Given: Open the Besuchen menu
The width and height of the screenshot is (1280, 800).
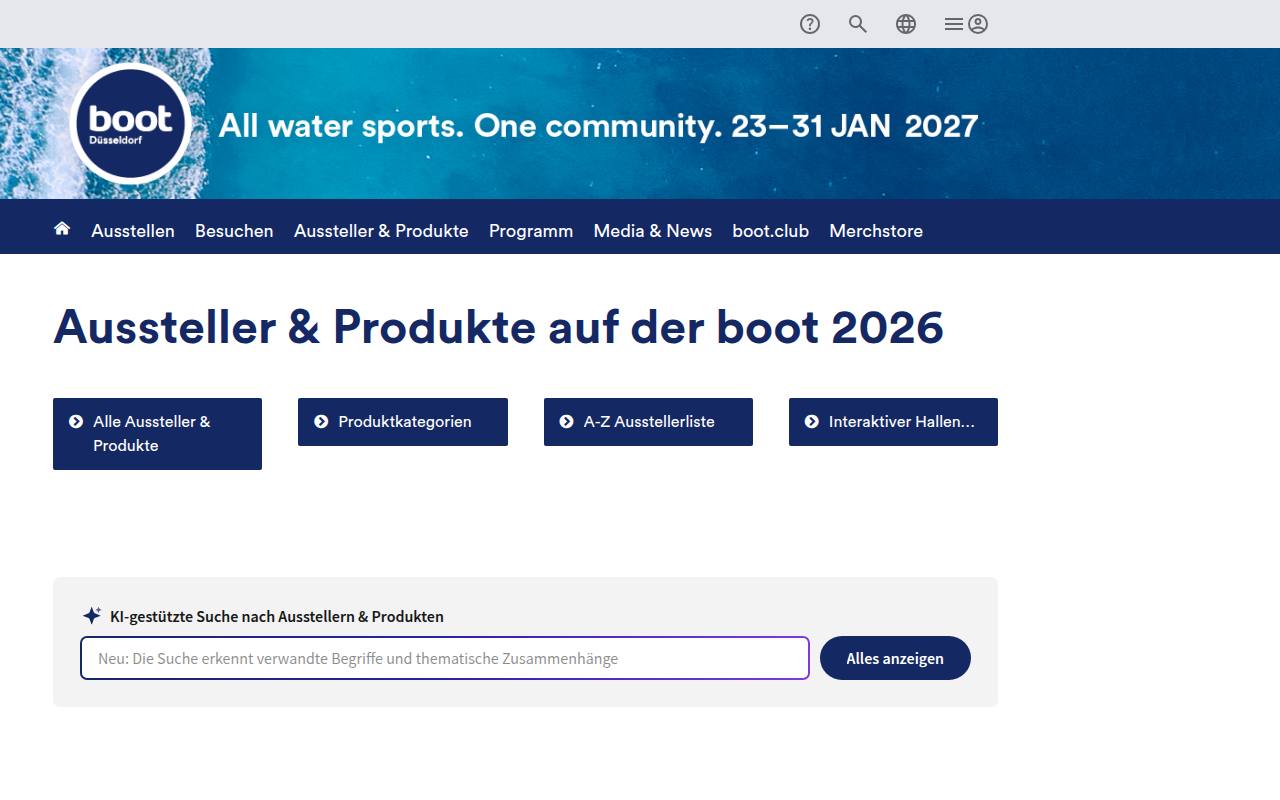Looking at the screenshot, I should 234,231.
